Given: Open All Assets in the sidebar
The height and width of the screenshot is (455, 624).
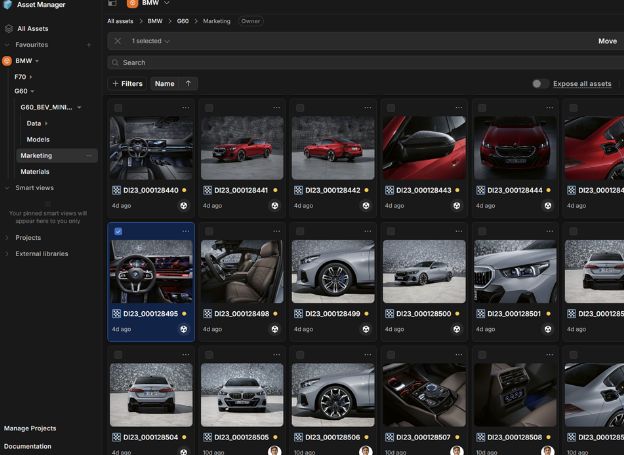Looking at the screenshot, I should tap(33, 29).
